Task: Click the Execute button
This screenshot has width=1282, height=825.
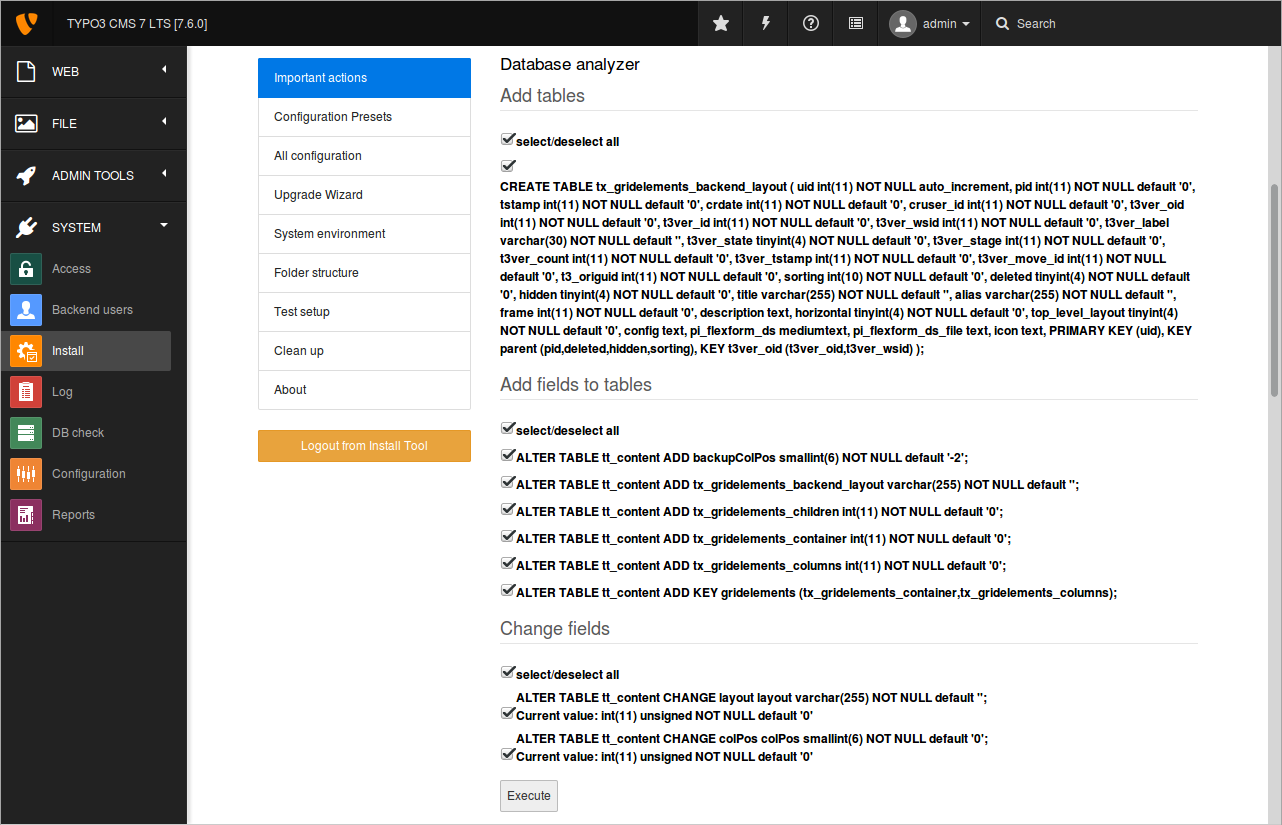Action: pyautogui.click(x=529, y=796)
